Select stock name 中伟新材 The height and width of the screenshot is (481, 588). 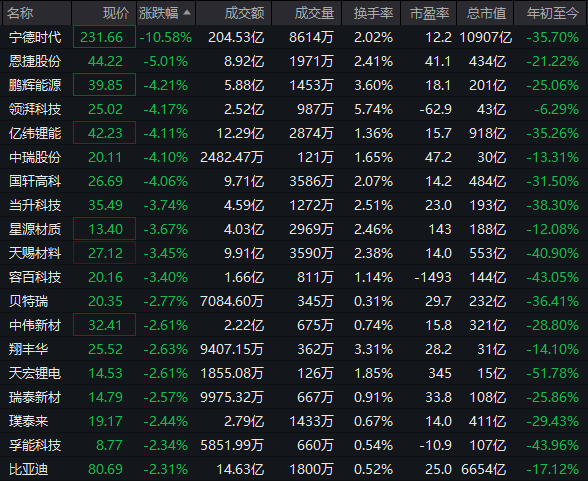(x=35, y=325)
